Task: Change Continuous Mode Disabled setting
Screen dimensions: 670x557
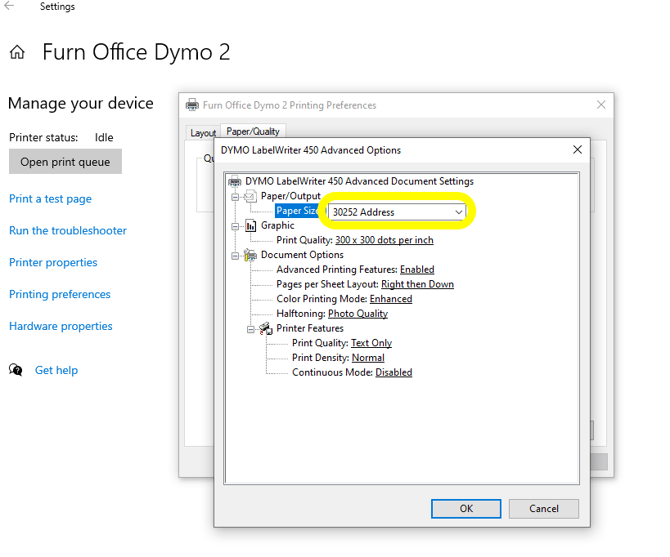Action: [x=393, y=373]
